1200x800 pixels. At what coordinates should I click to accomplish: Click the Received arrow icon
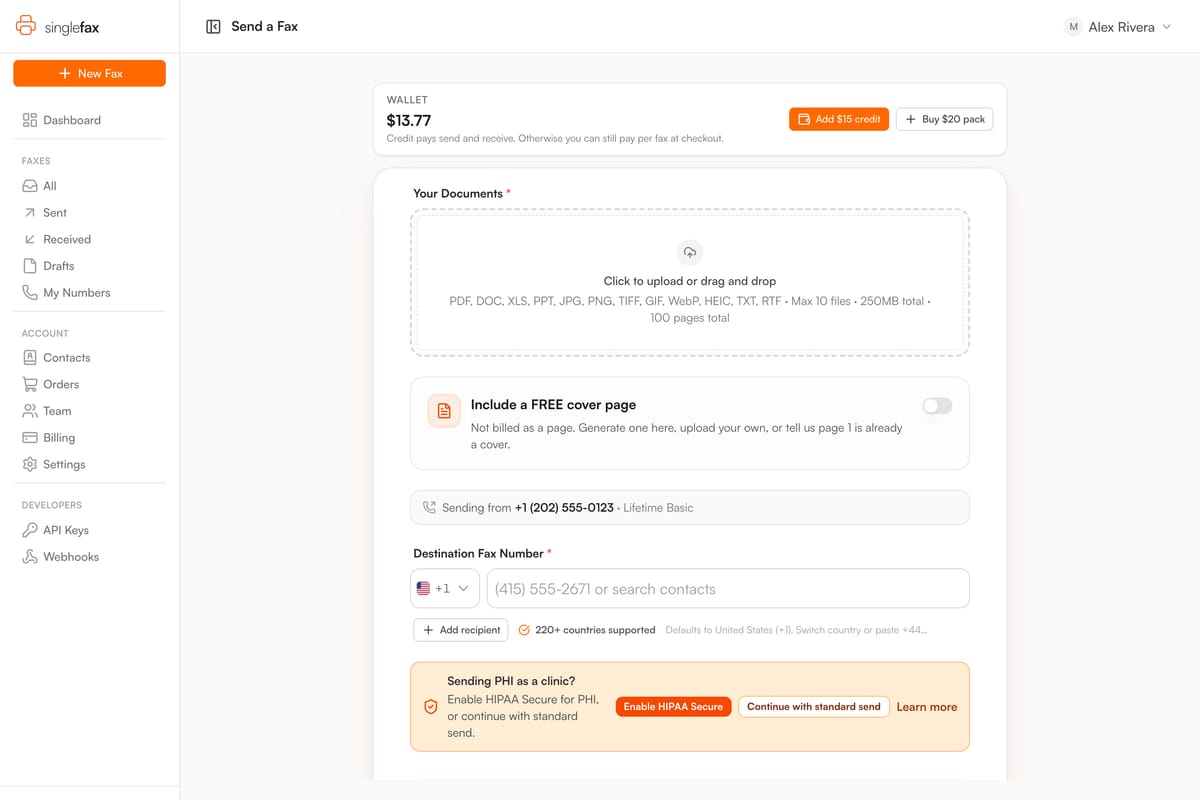pyautogui.click(x=30, y=239)
